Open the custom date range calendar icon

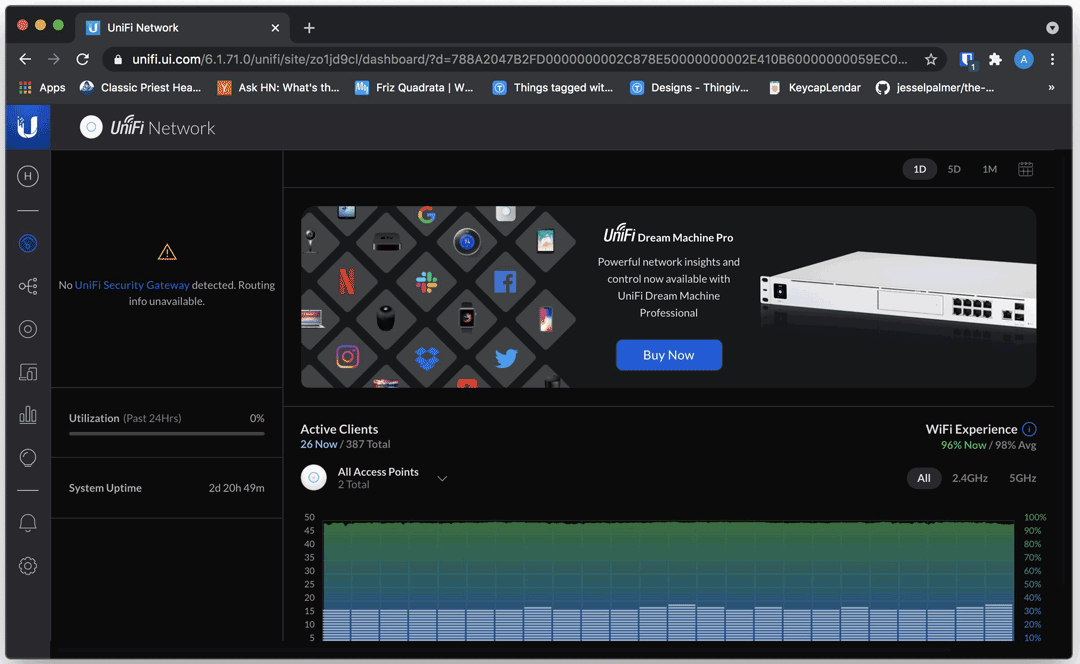click(x=1026, y=169)
